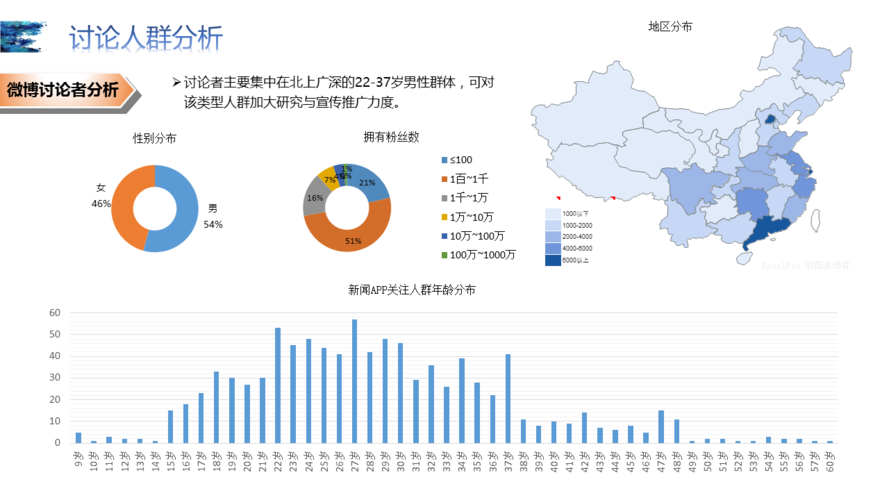
Task: Click the 1000-2000 map legend swatch
Action: pyautogui.click(x=553, y=225)
